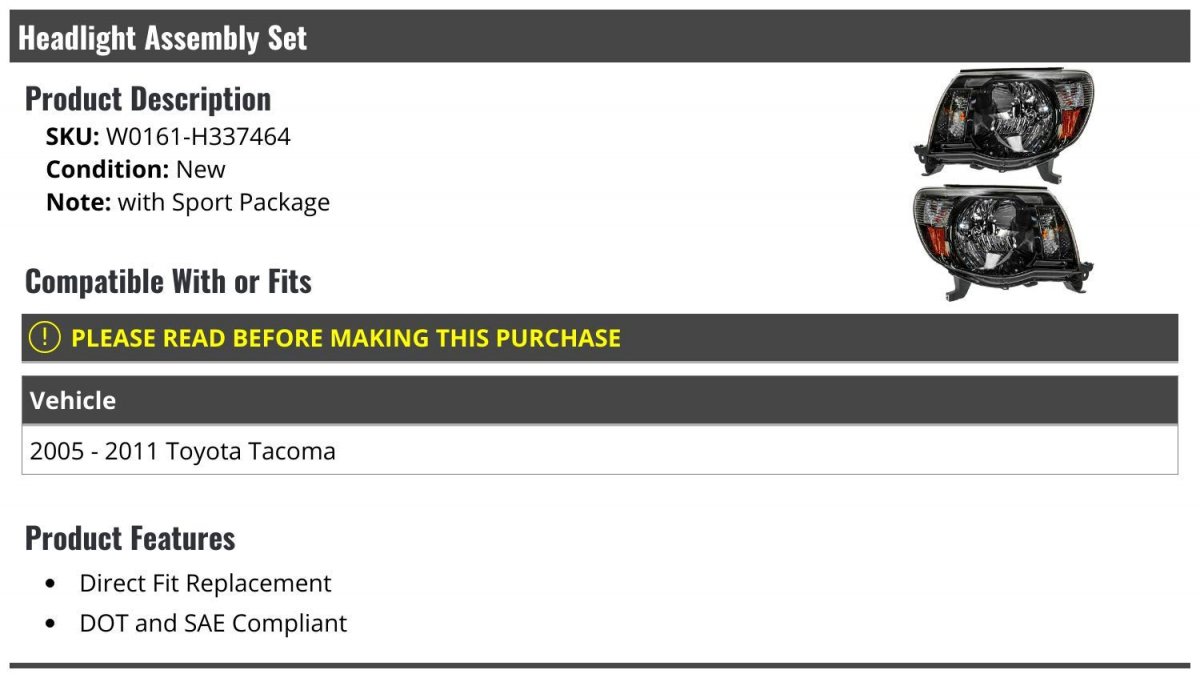Click the 'New' condition value
Screen dimensions: 1200x678
point(201,169)
